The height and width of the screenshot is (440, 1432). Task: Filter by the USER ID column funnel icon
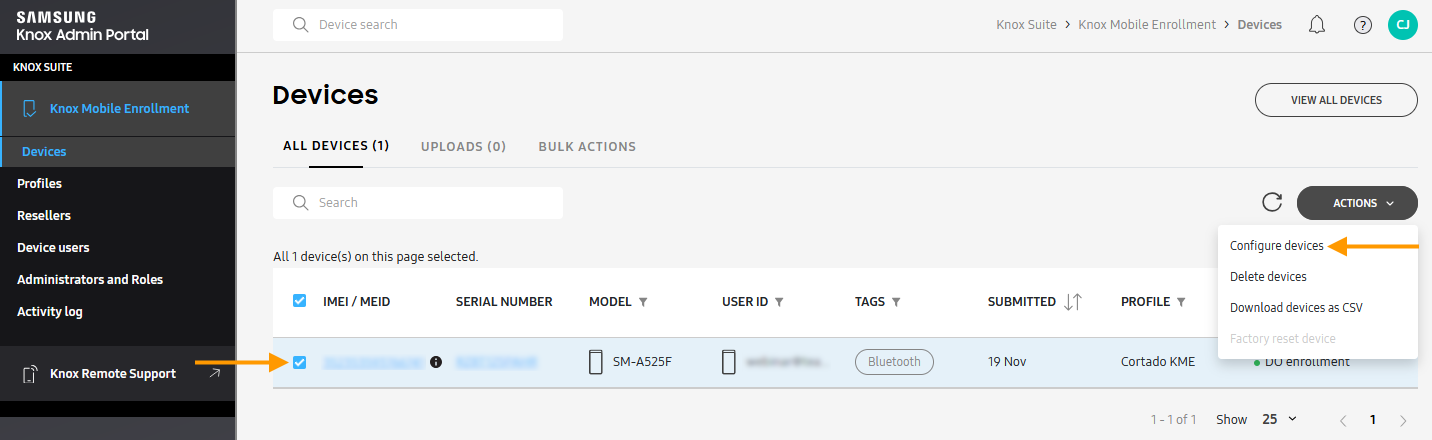pos(779,302)
